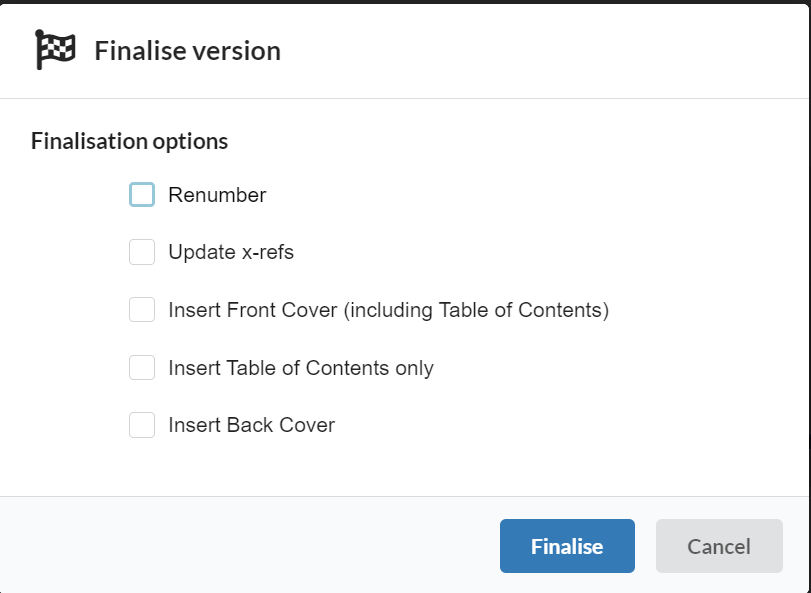811x593 pixels.
Task: Click the Update x-refs label text
Action: 231,252
